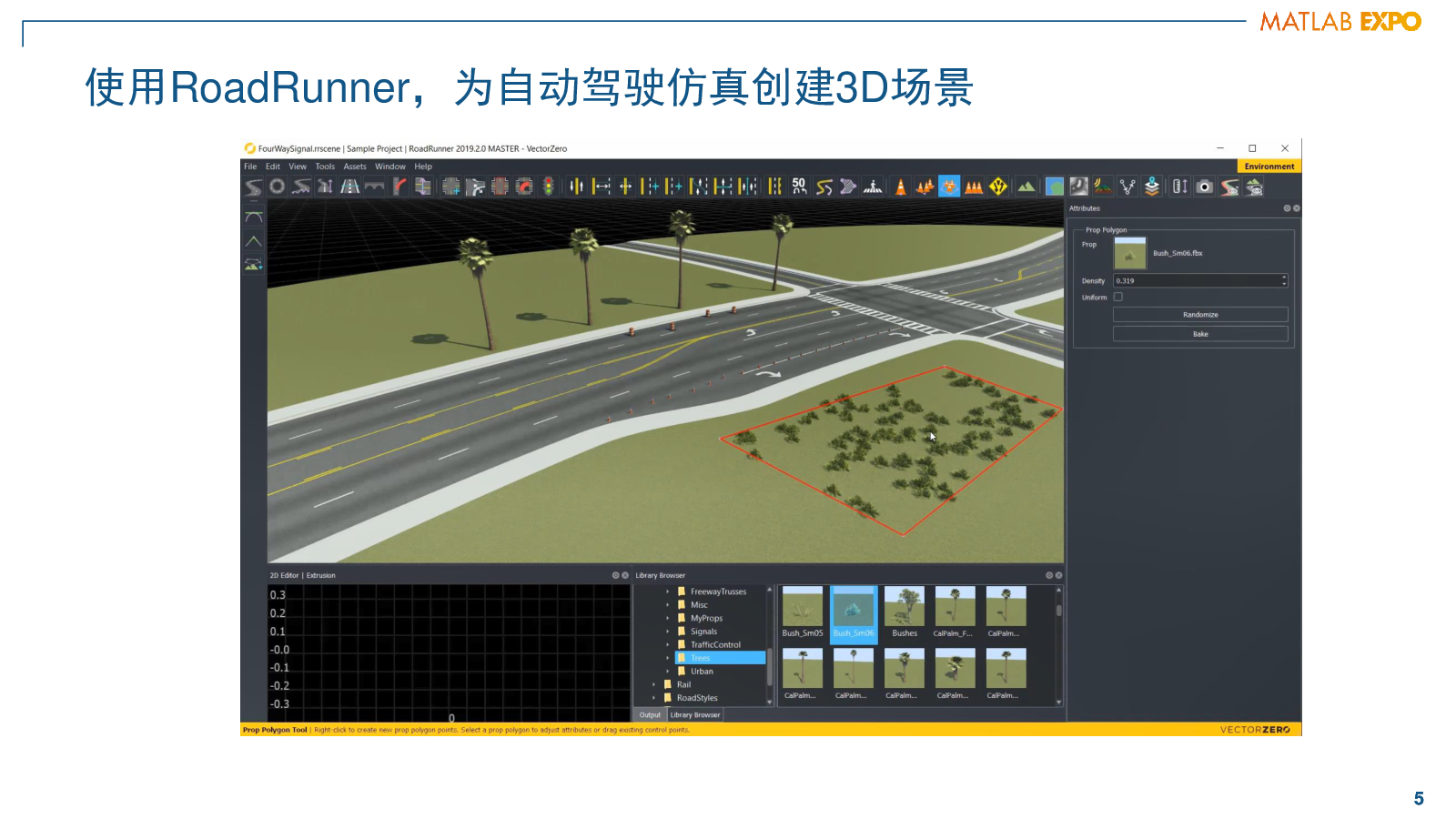Expand the Signals folder arrow
This screenshot has width=1456, height=819.
pyautogui.click(x=667, y=632)
